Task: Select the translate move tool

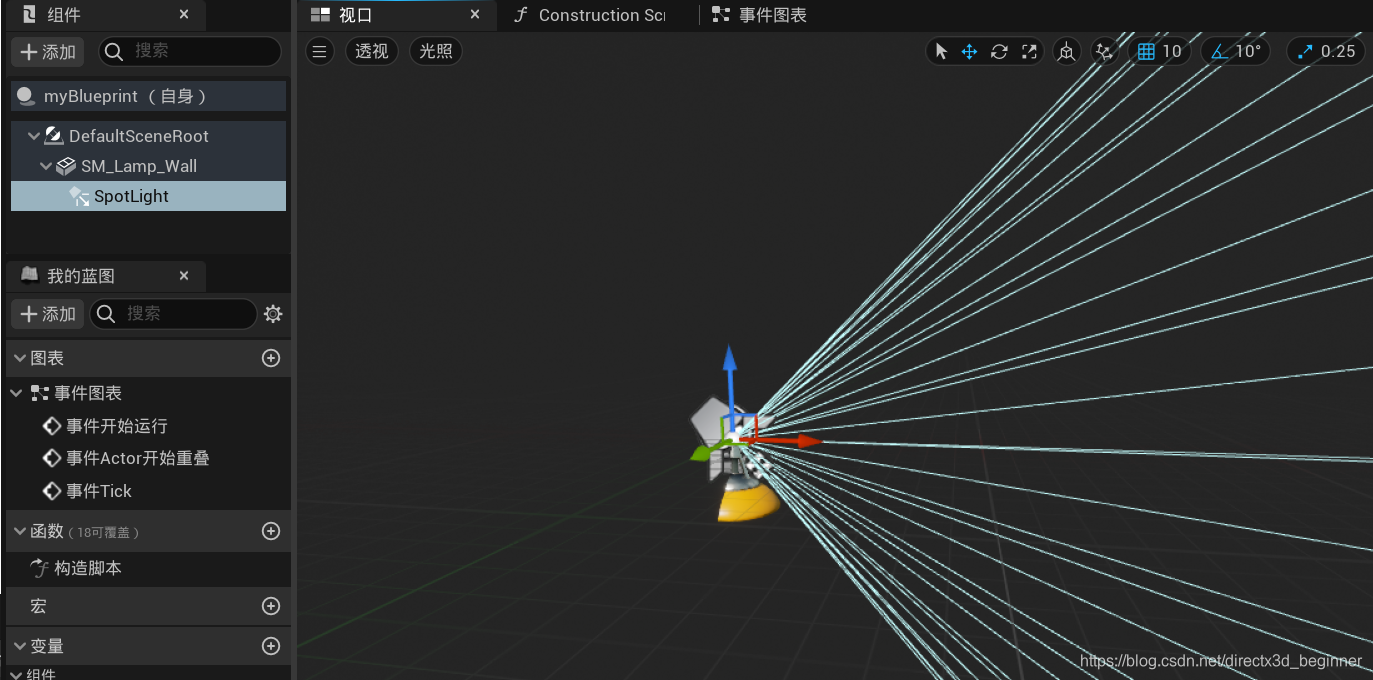Action: (969, 51)
